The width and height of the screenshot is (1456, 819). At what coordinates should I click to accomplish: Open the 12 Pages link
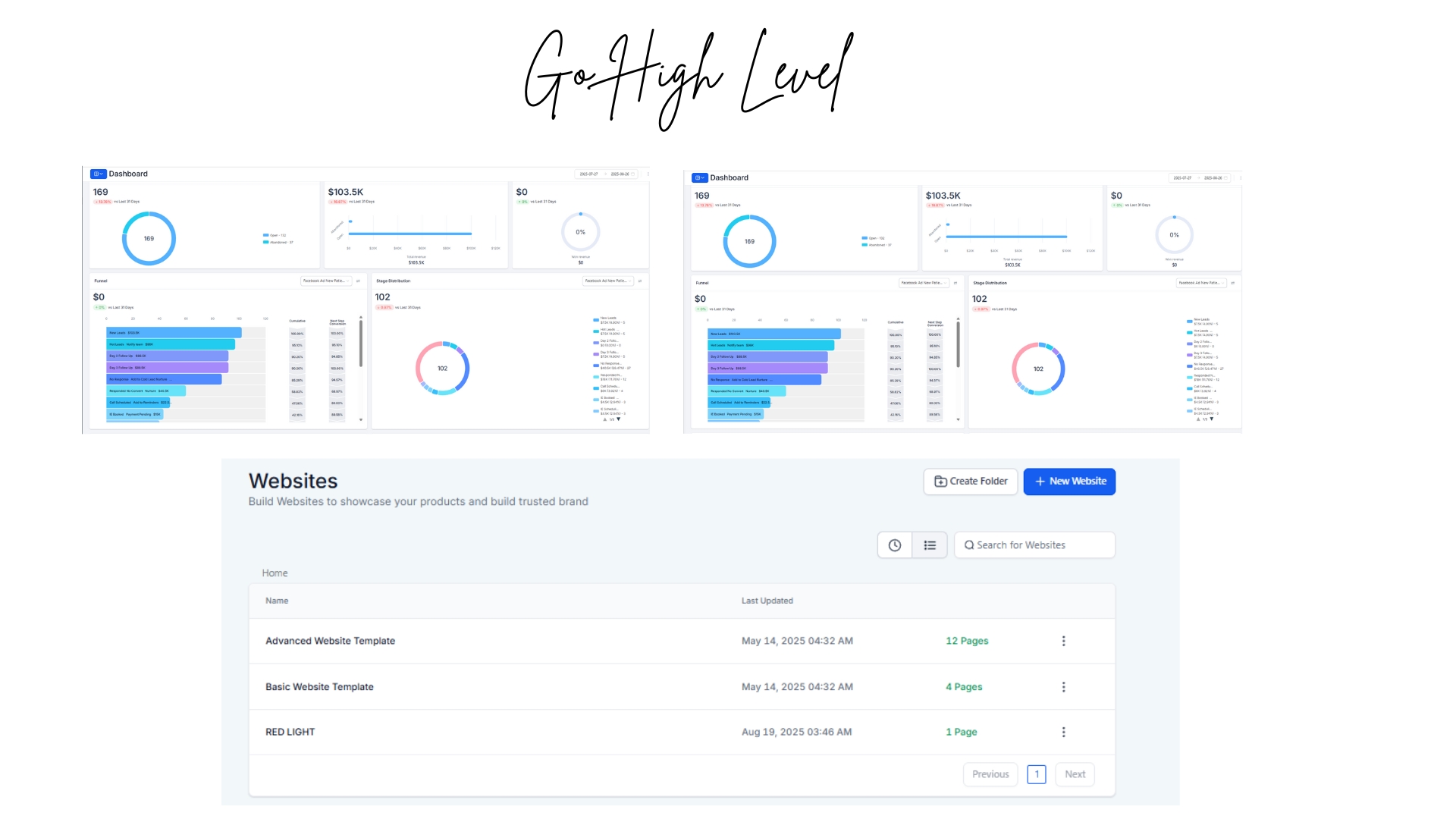(x=967, y=641)
